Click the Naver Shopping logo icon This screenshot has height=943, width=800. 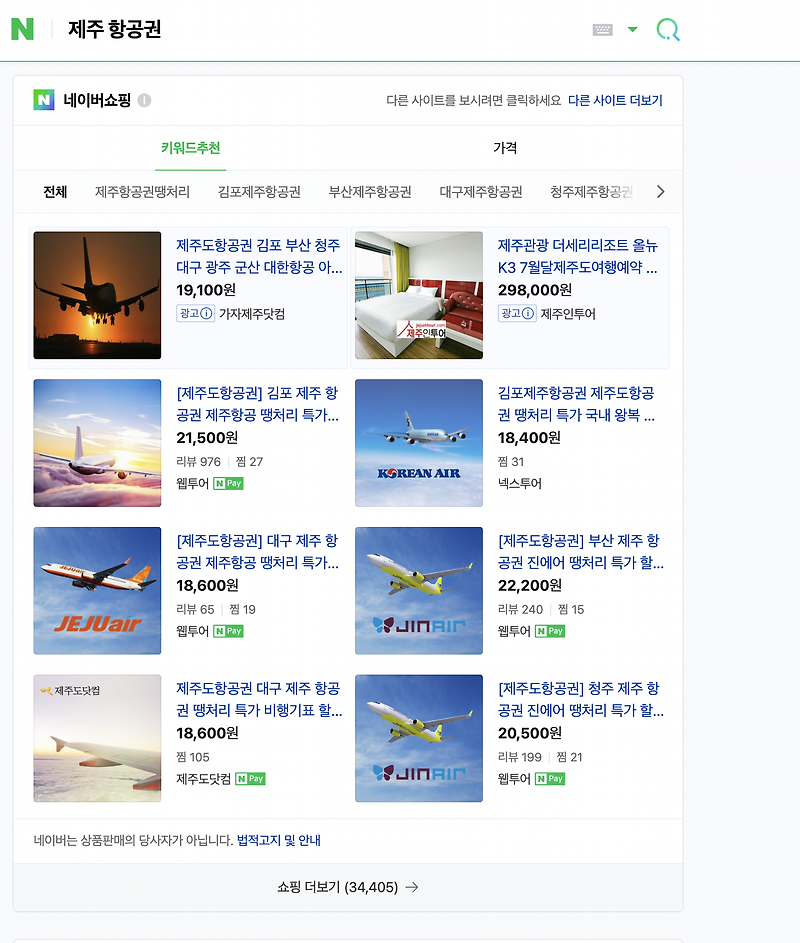click(44, 100)
